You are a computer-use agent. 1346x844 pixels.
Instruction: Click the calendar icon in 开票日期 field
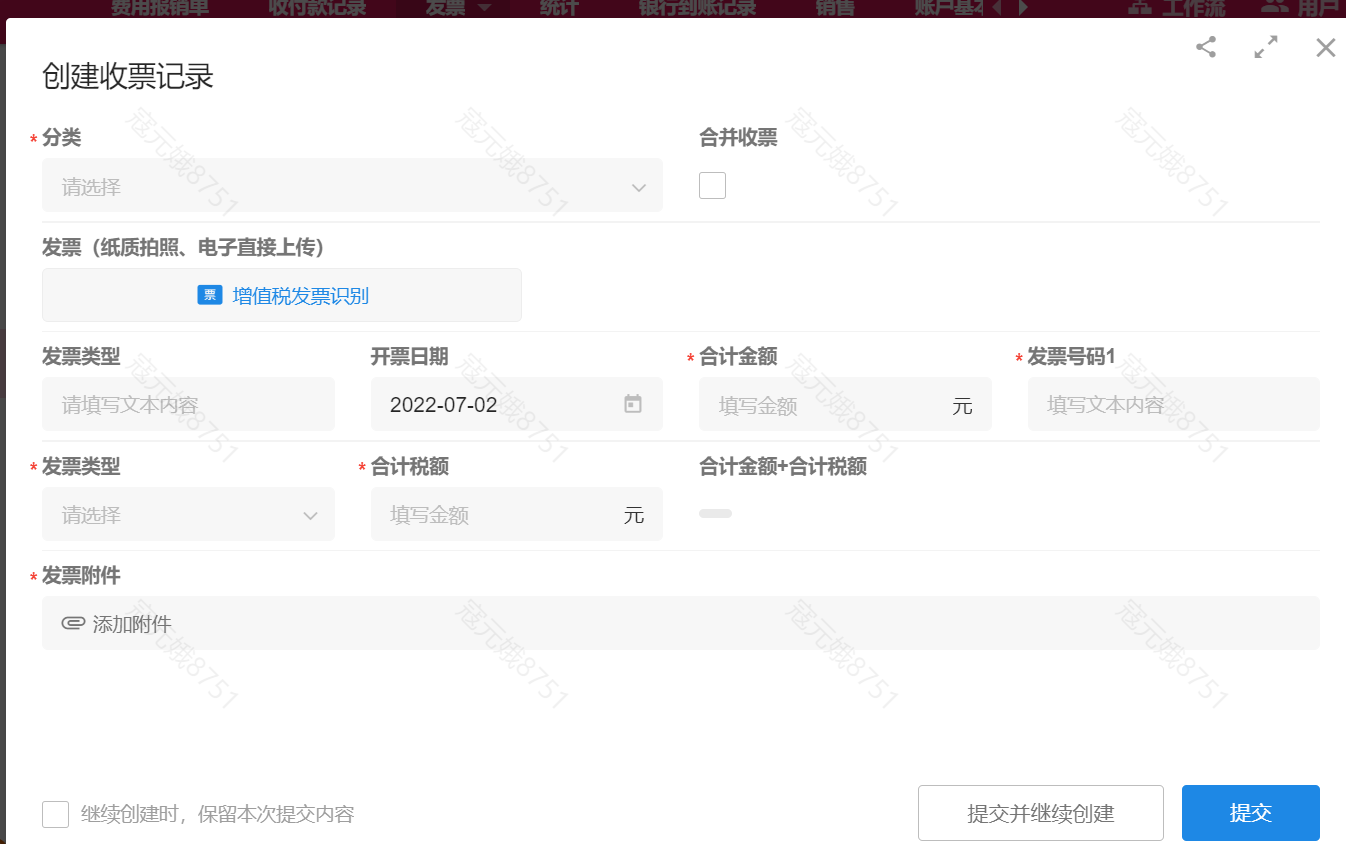point(631,404)
